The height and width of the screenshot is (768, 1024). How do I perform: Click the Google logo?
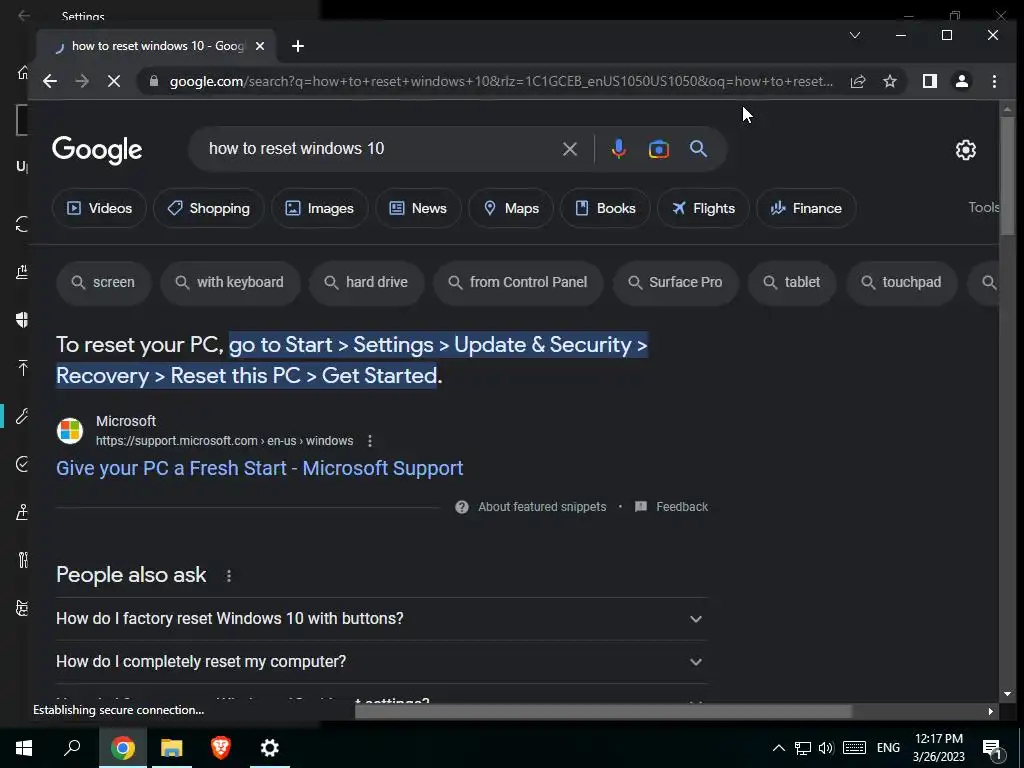click(x=97, y=150)
